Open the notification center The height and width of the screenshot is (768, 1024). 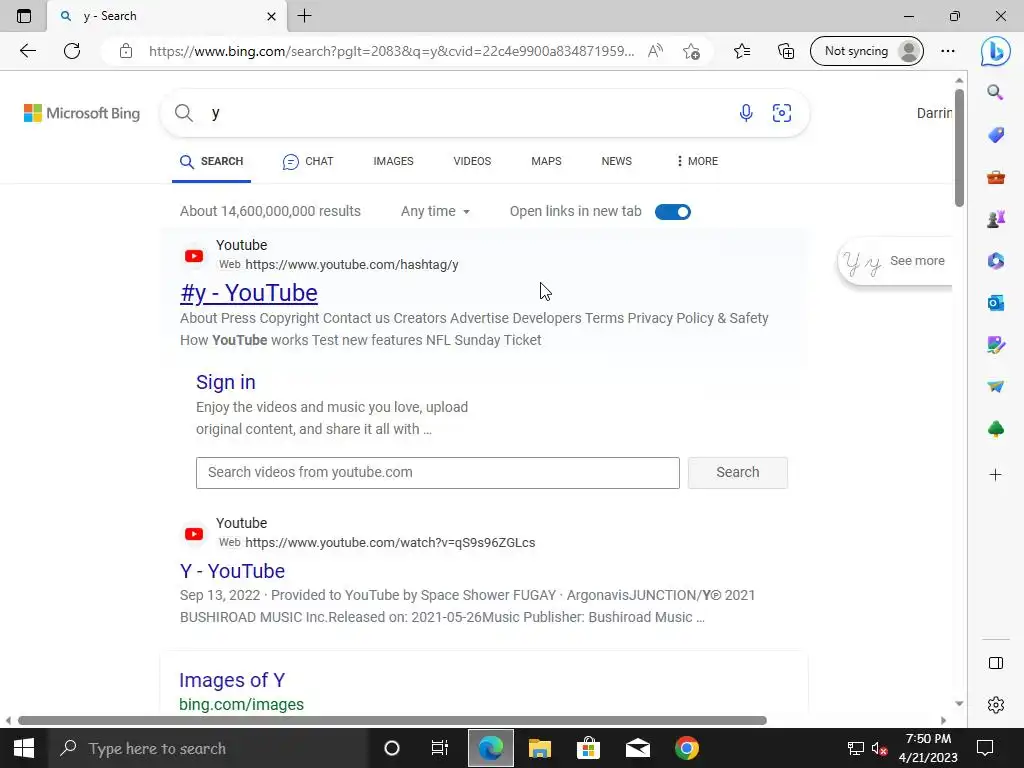(x=984, y=748)
